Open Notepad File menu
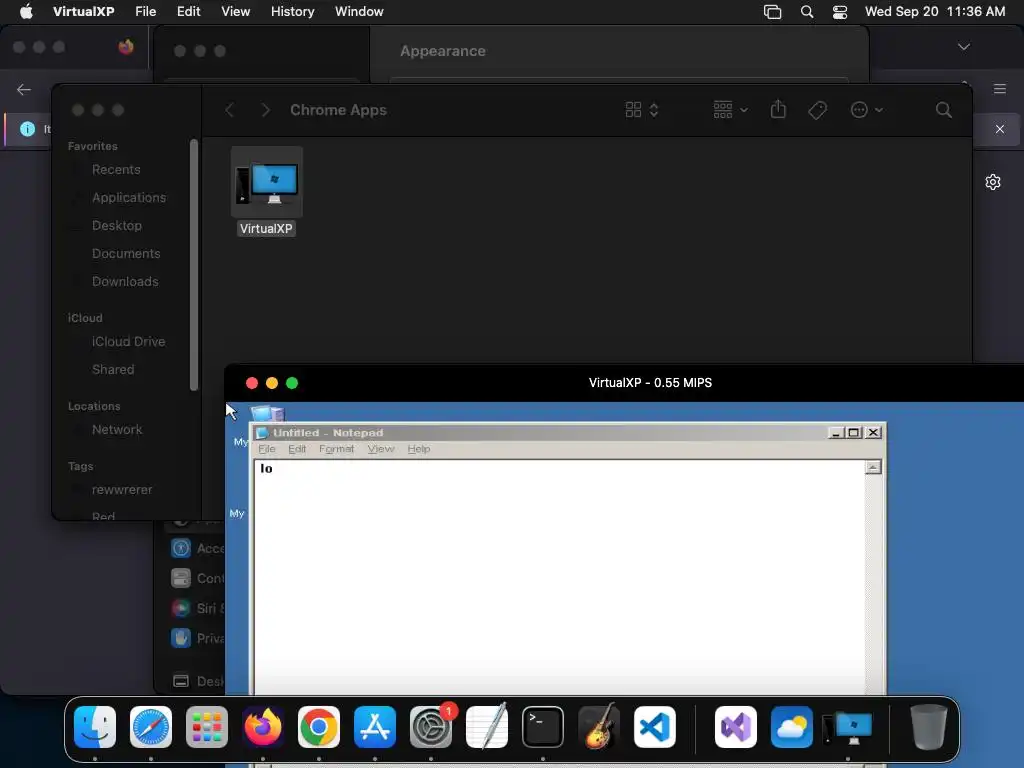This screenshot has height=768, width=1024. click(266, 449)
